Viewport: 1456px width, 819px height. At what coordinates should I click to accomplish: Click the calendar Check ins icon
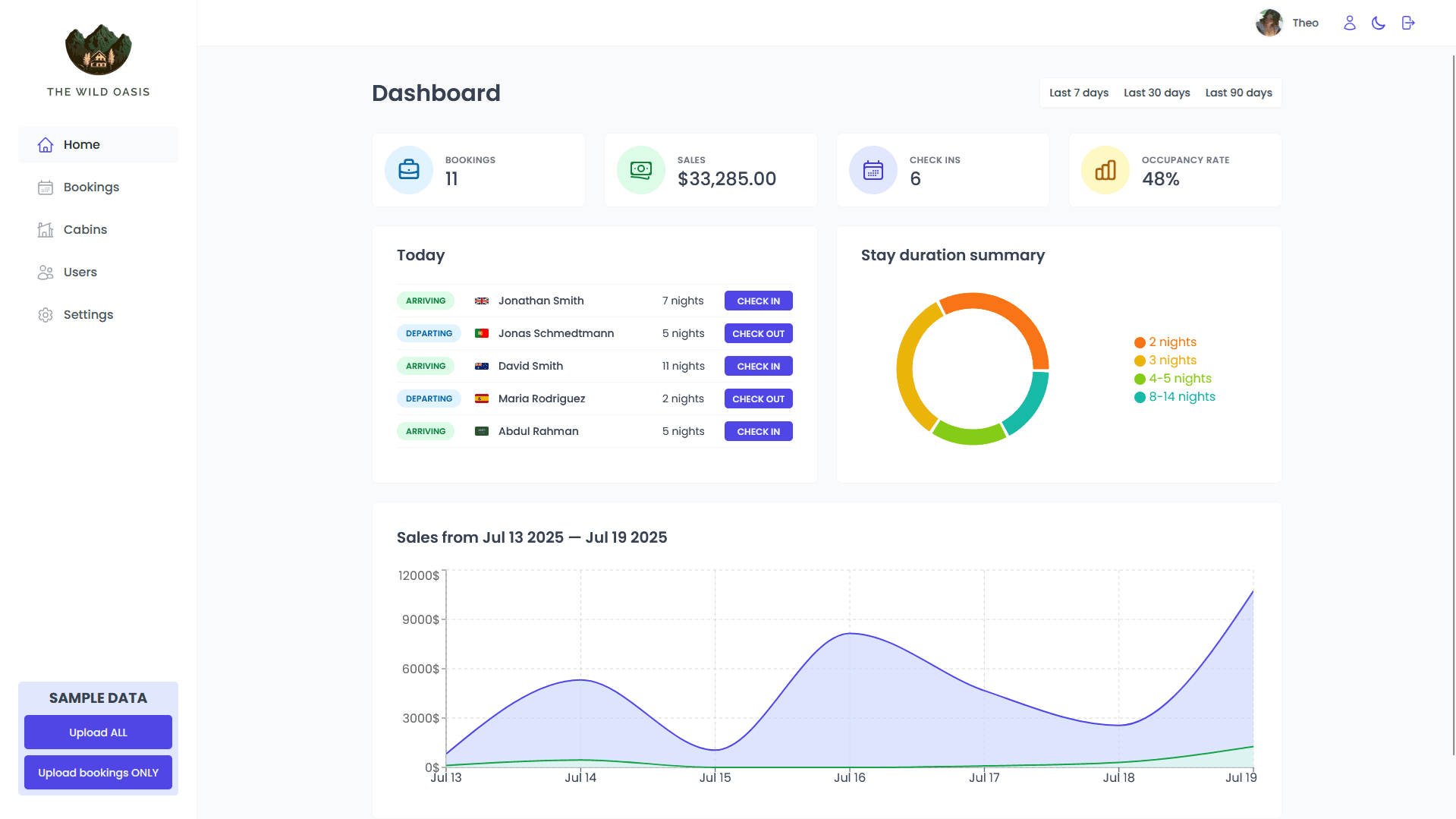pos(873,169)
